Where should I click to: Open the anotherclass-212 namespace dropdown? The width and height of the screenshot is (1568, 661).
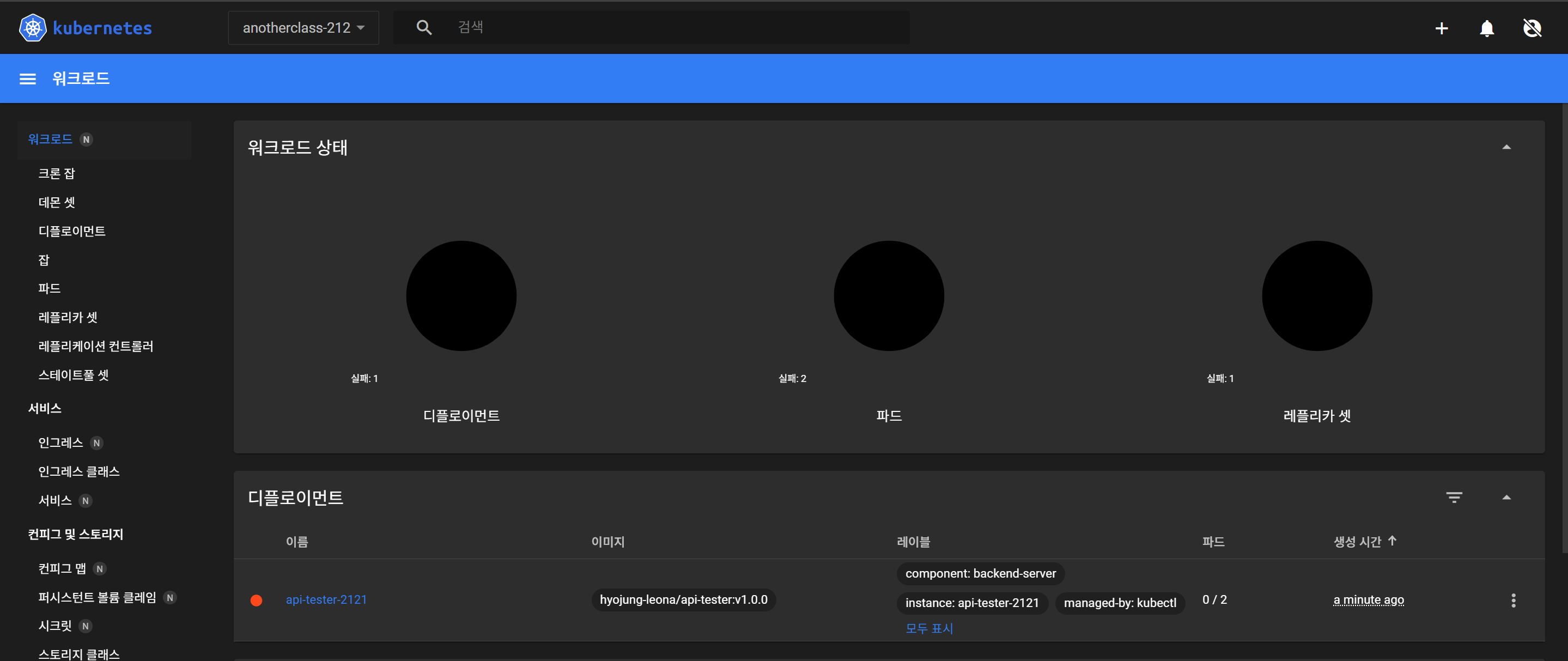(x=303, y=28)
